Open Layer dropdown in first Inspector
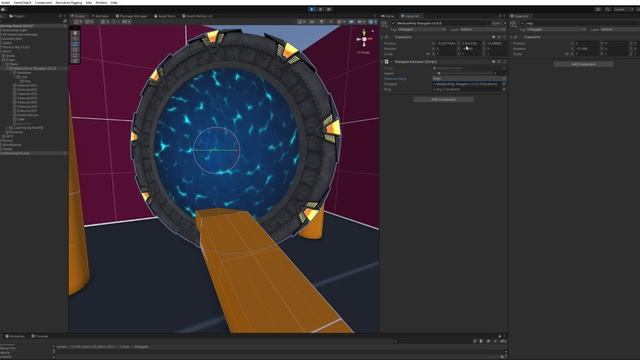The image size is (640, 360). pyautogui.click(x=483, y=29)
